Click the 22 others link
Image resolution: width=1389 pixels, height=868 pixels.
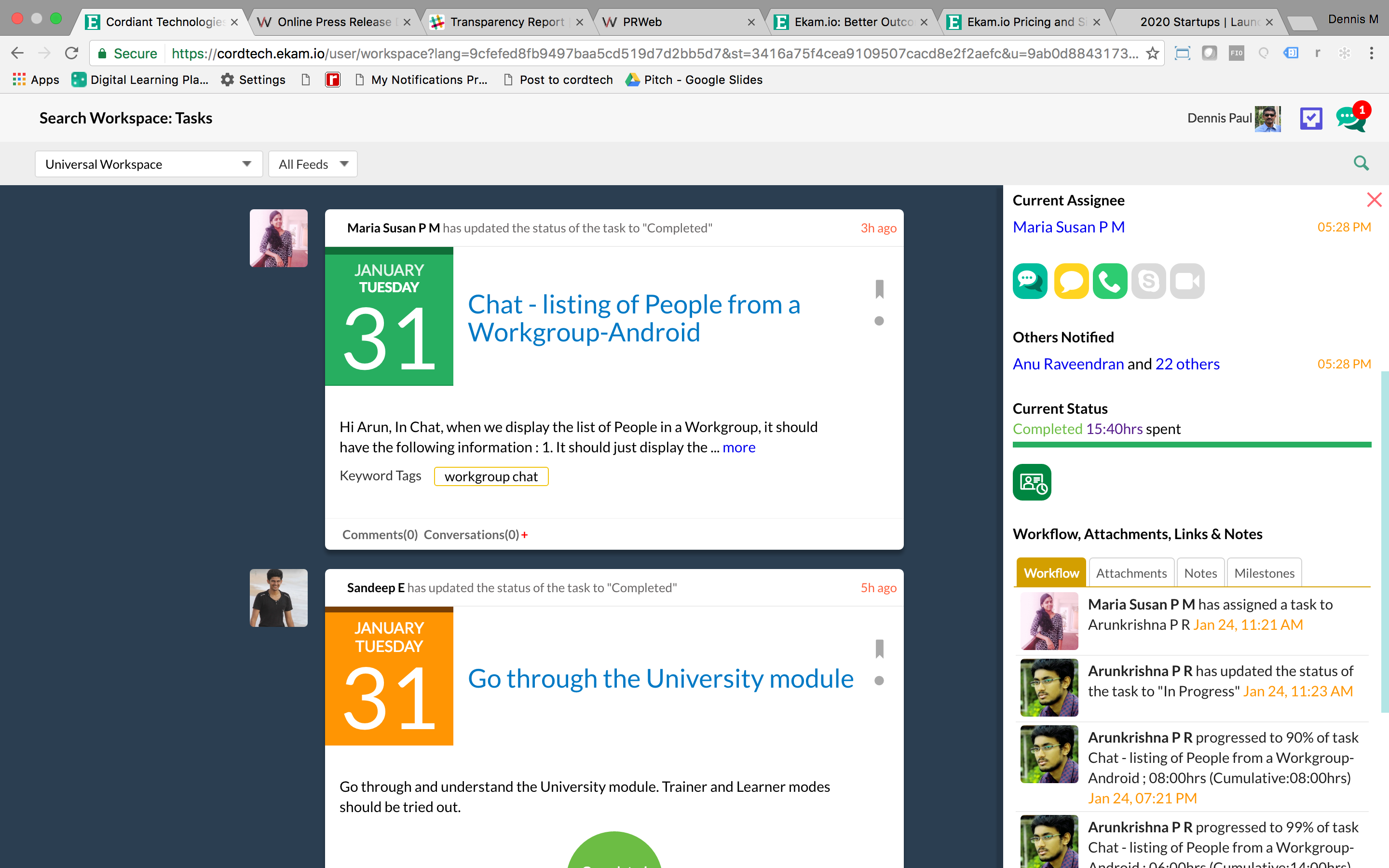1187,364
